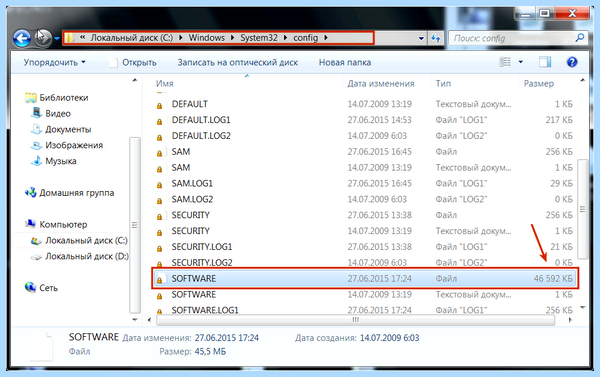Sort by the Тип column header

(x=443, y=83)
